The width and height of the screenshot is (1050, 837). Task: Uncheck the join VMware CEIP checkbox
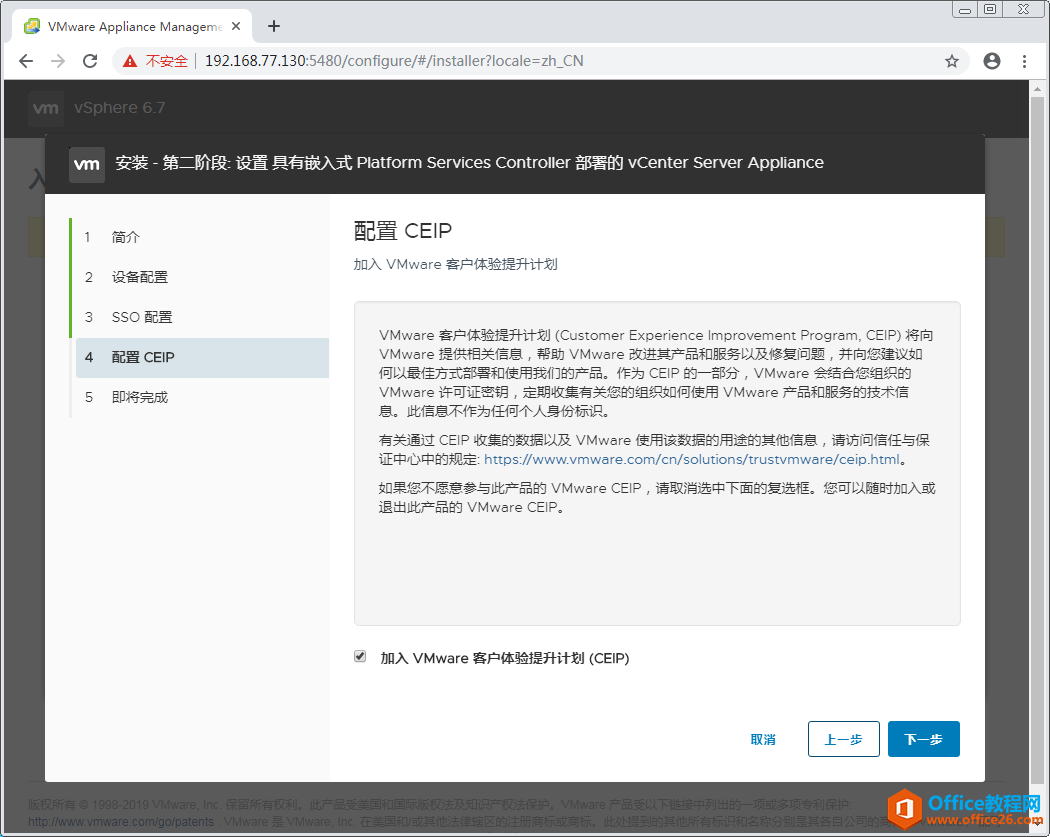tap(360, 656)
